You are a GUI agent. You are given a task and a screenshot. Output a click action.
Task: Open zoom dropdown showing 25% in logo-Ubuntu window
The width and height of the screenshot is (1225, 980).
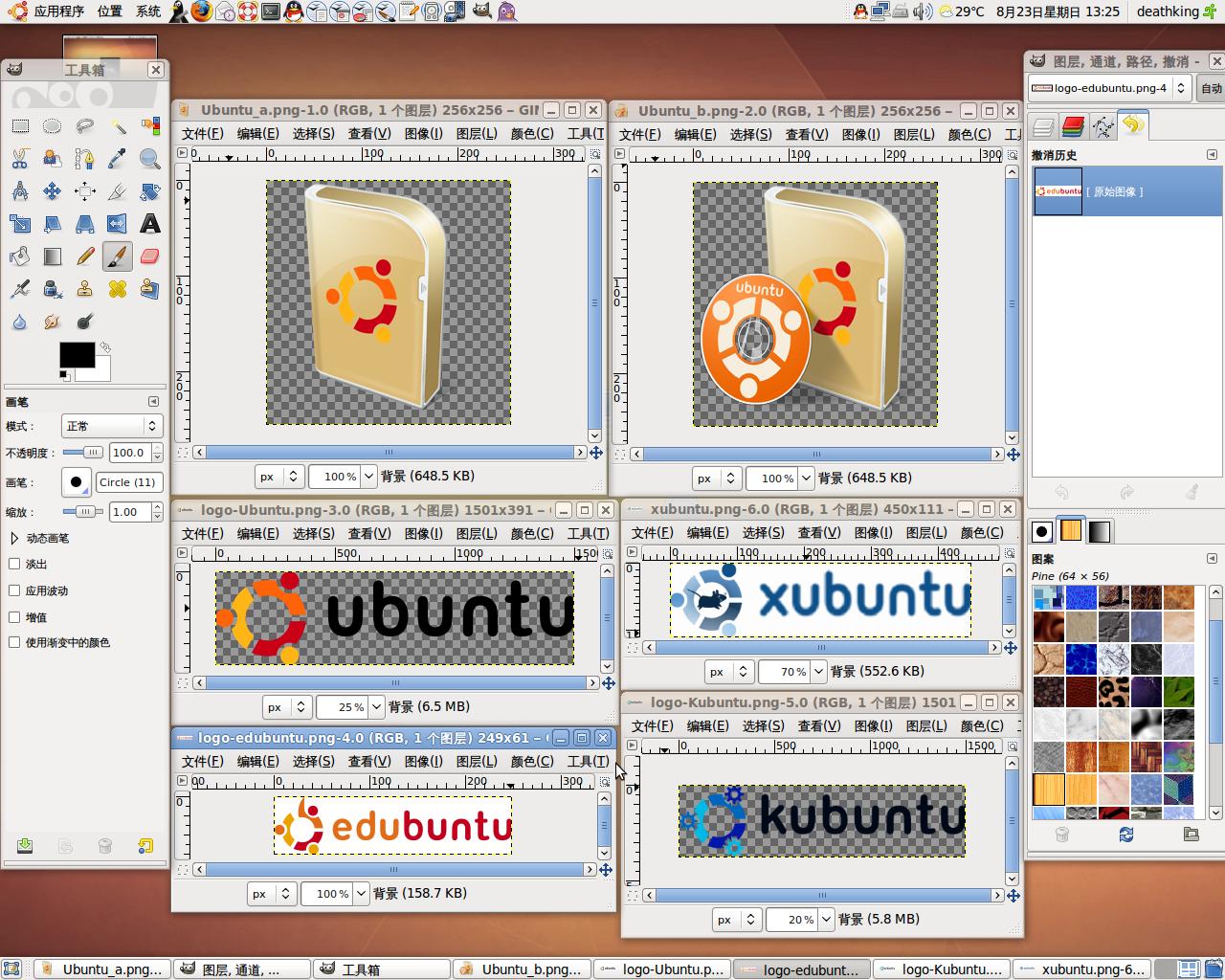point(377,706)
